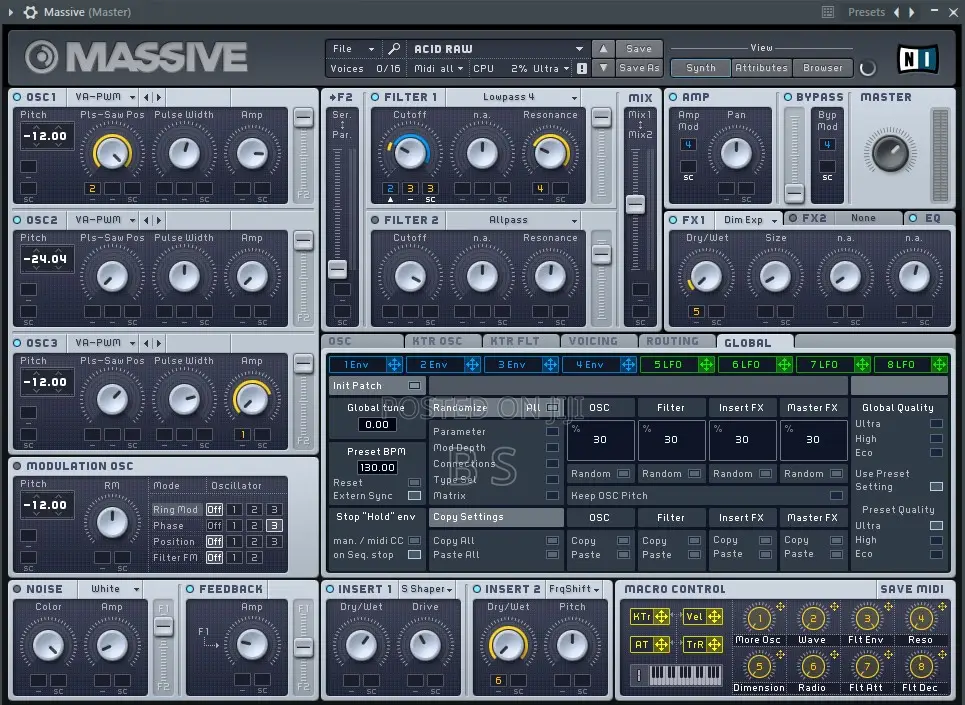Viewport: 965px width, 705px height.
Task: Open Insert 1 S Shaper dropdown
Action: pyautogui.click(x=426, y=589)
